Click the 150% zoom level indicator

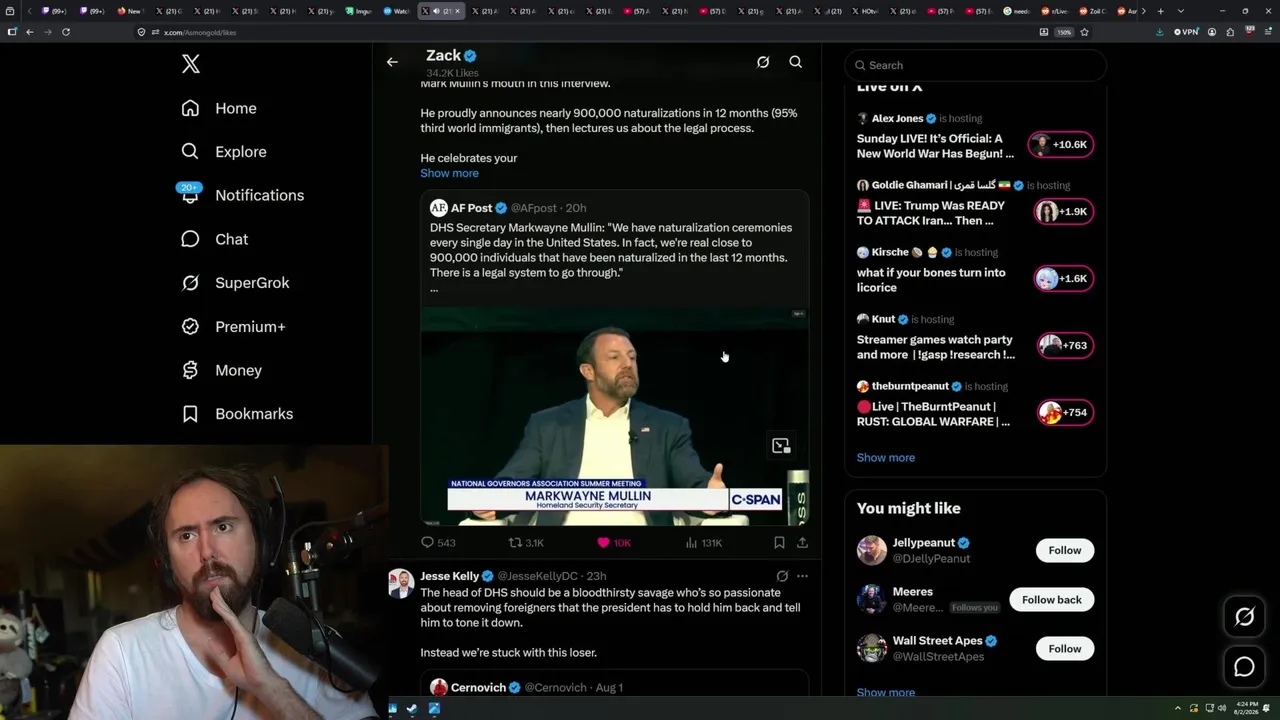[x=1064, y=32]
